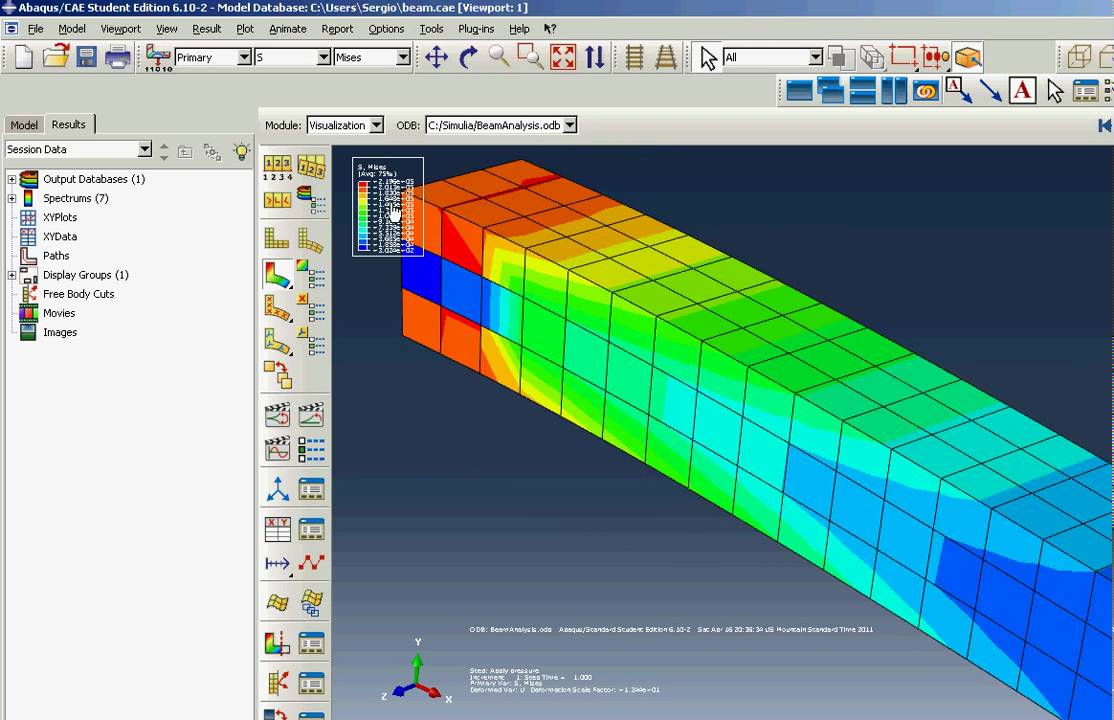
Task: Open the Mises invariant dropdown
Action: (372, 57)
